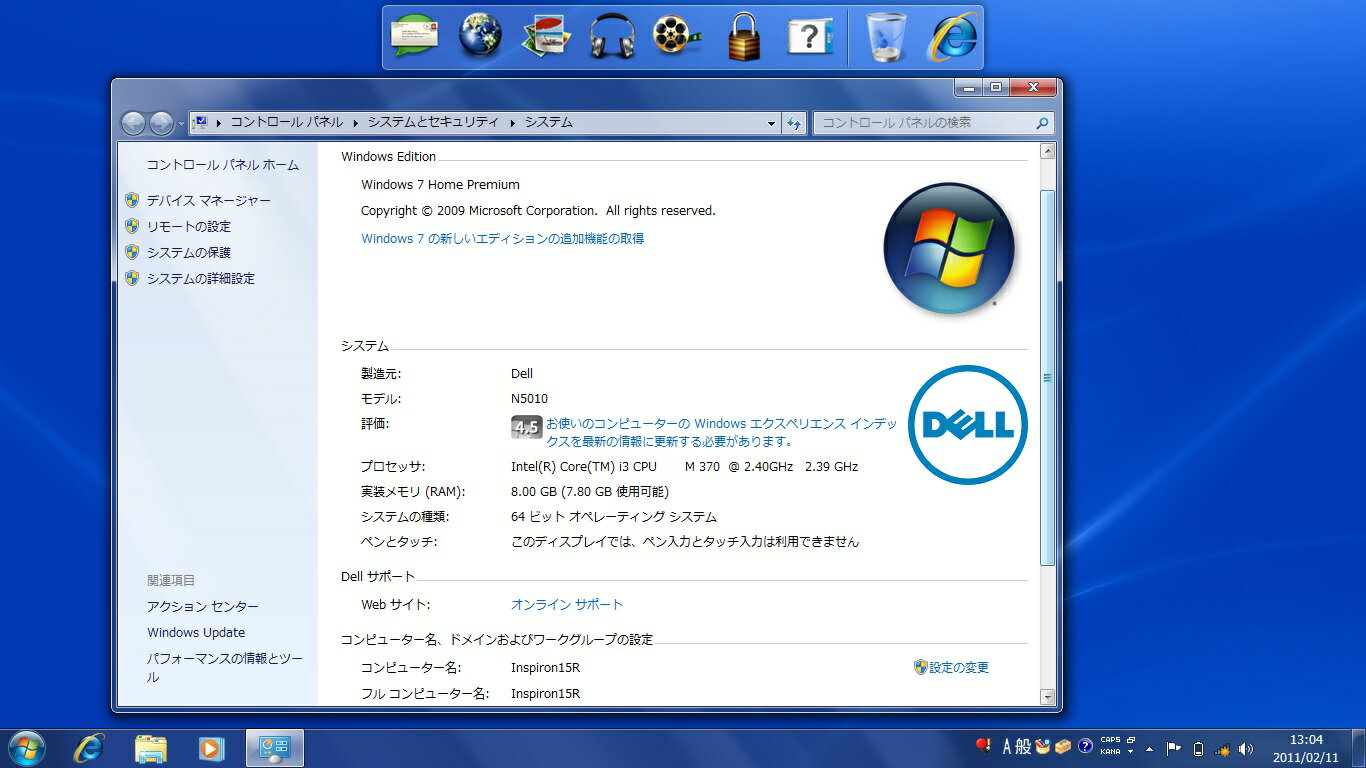The image size is (1366, 768).
Task: Launch Windows Media Player from the taskbar
Action: coord(211,748)
